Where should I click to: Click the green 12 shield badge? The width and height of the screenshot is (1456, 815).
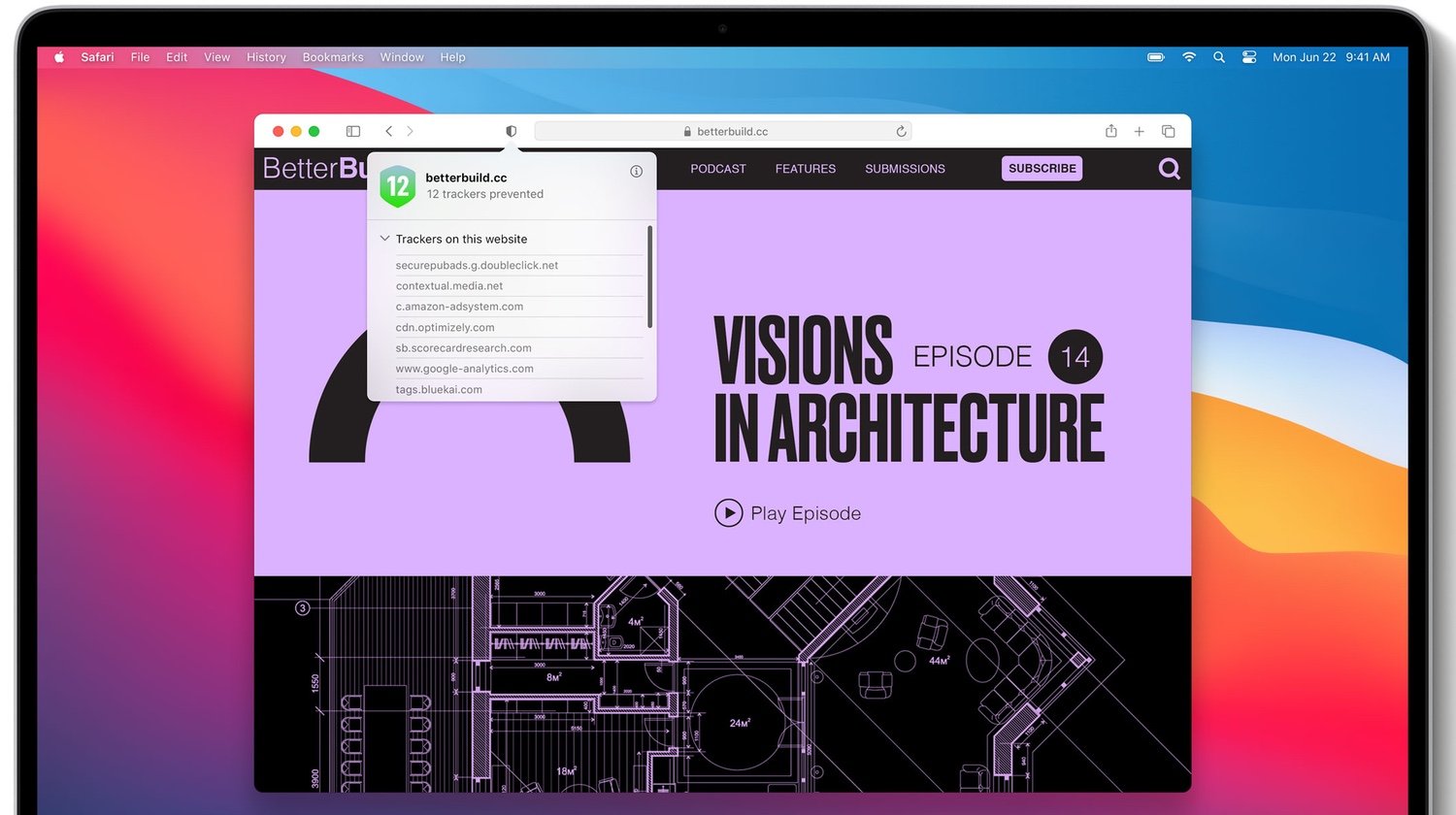coord(398,185)
